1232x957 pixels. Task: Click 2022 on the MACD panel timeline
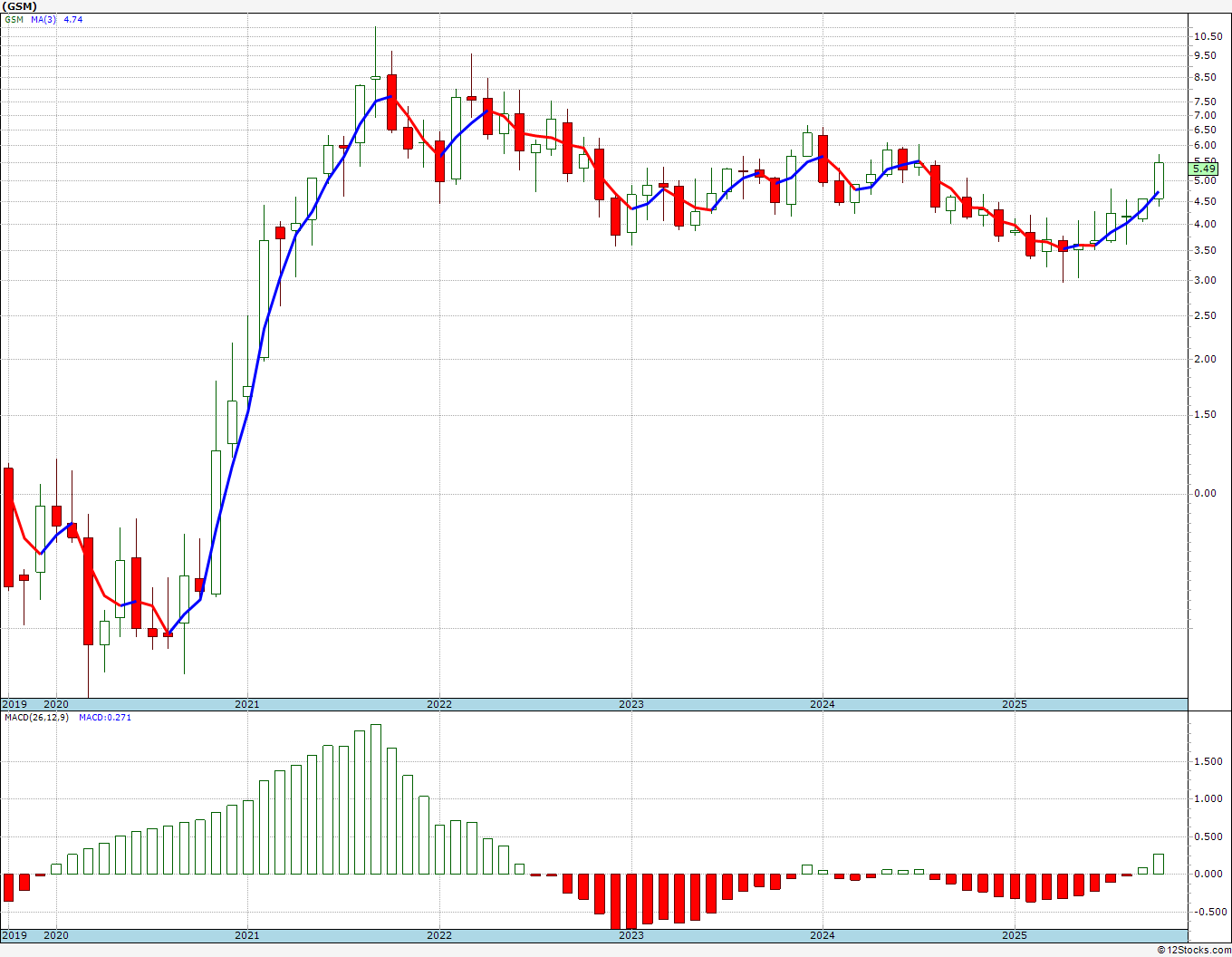[439, 935]
